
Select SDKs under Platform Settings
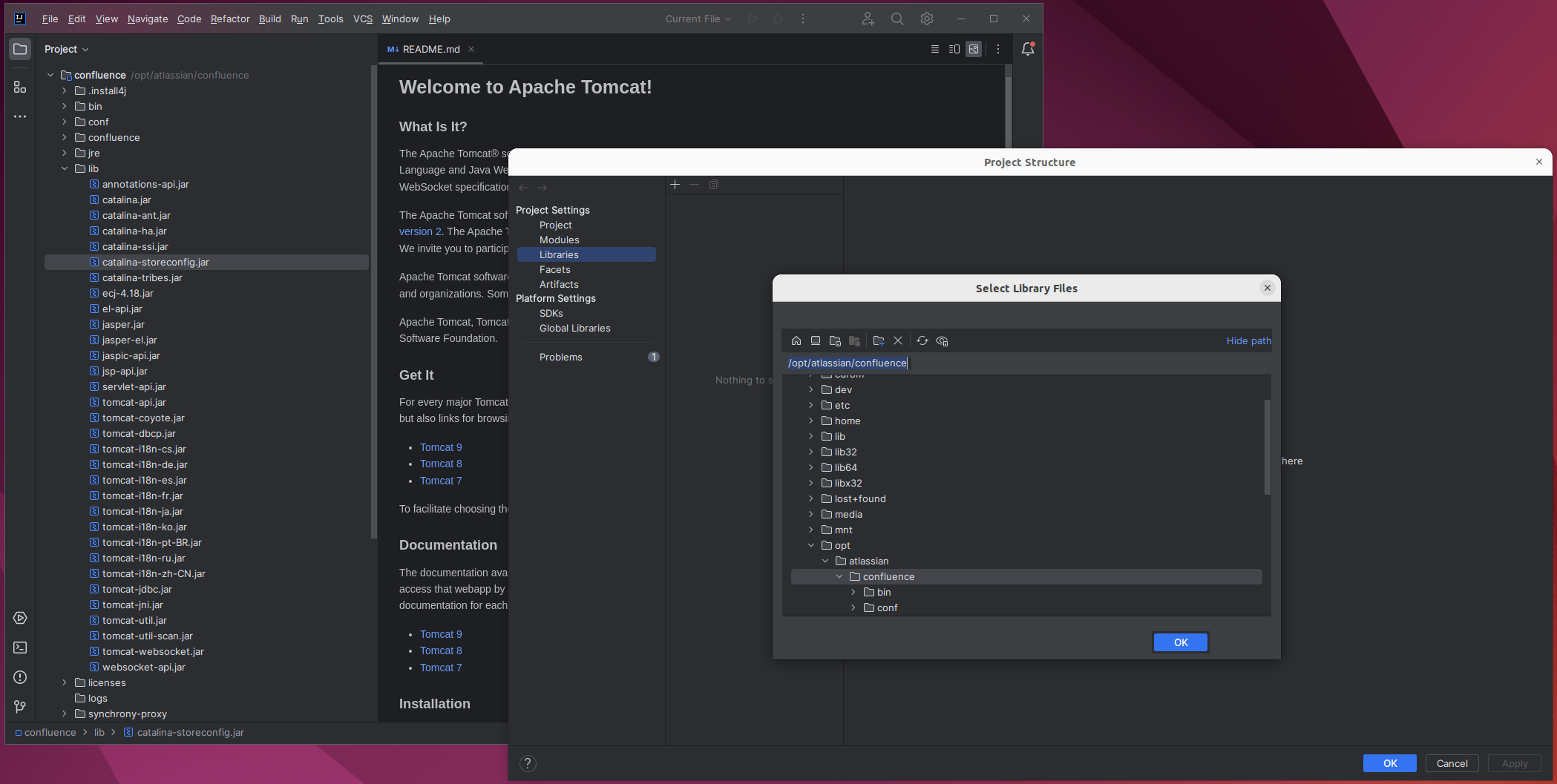click(551, 313)
